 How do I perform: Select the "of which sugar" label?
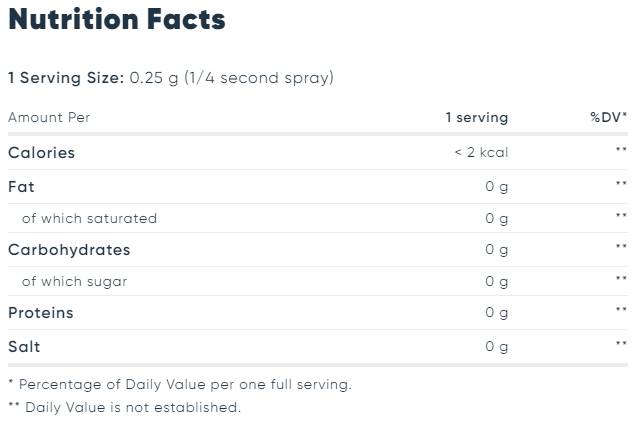pyautogui.click(x=75, y=282)
